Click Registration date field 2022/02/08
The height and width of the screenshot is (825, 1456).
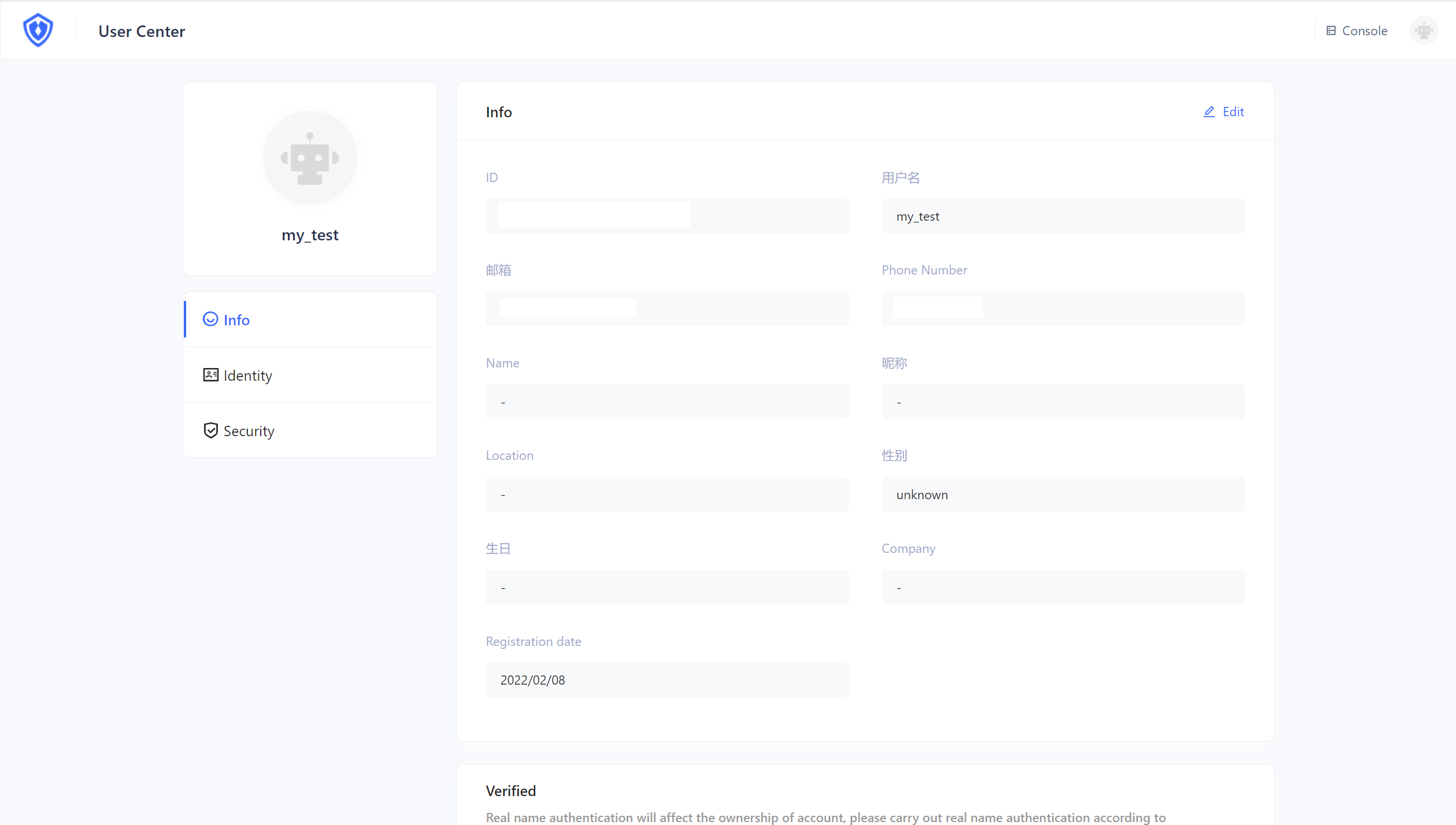click(x=667, y=680)
